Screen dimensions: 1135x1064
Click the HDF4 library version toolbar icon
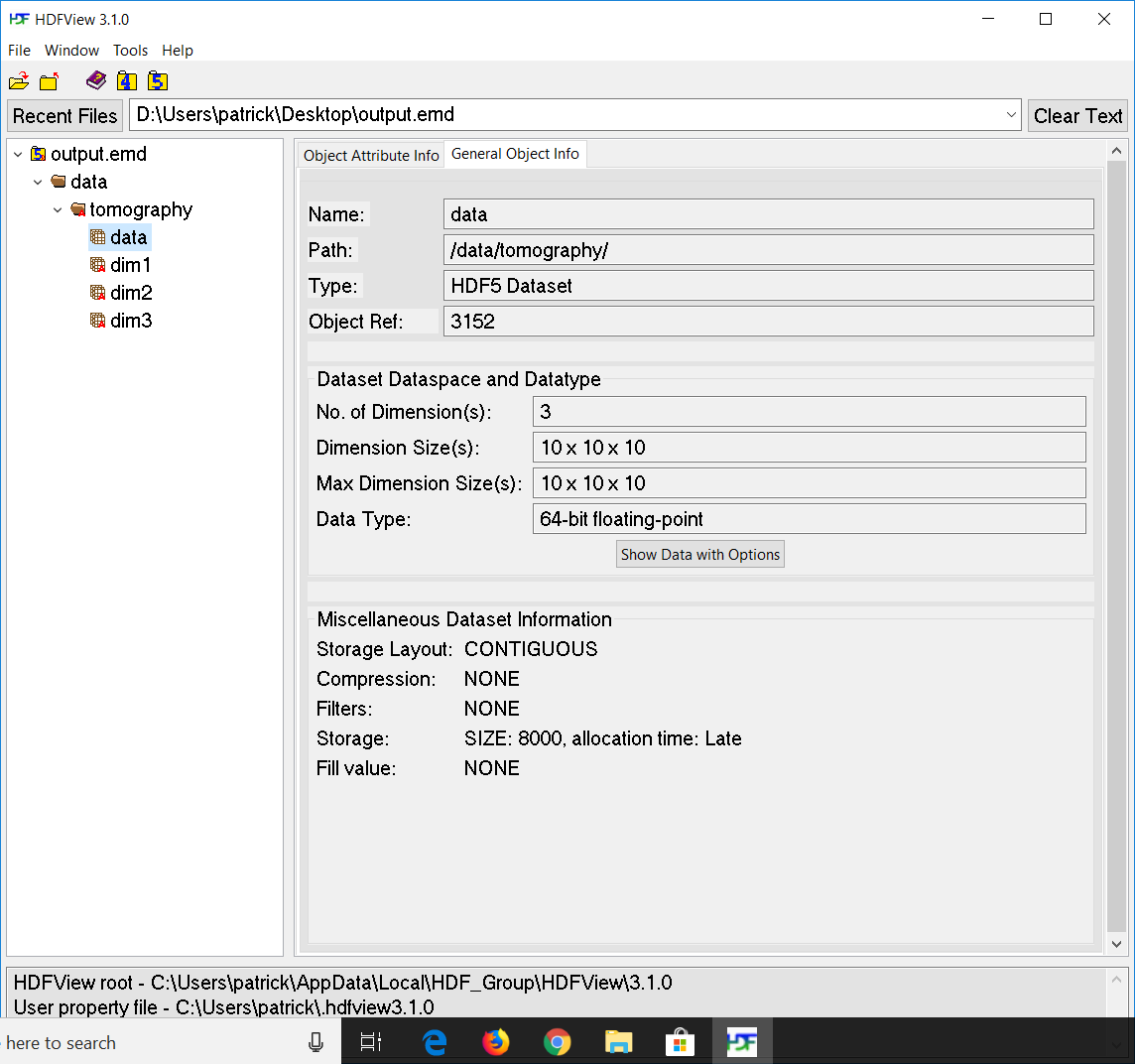pos(127,80)
